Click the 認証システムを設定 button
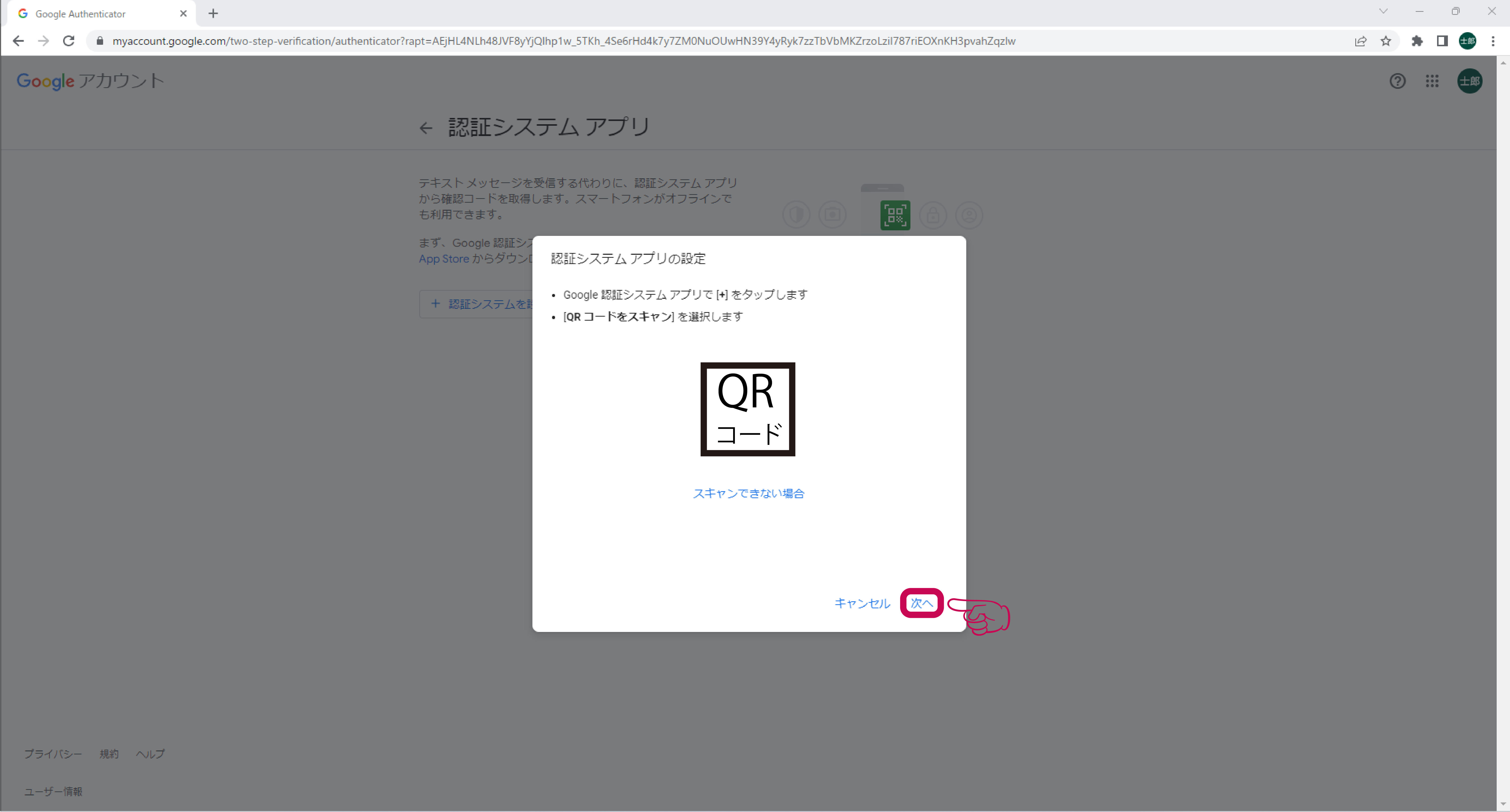The width and height of the screenshot is (1510, 812). (476, 304)
